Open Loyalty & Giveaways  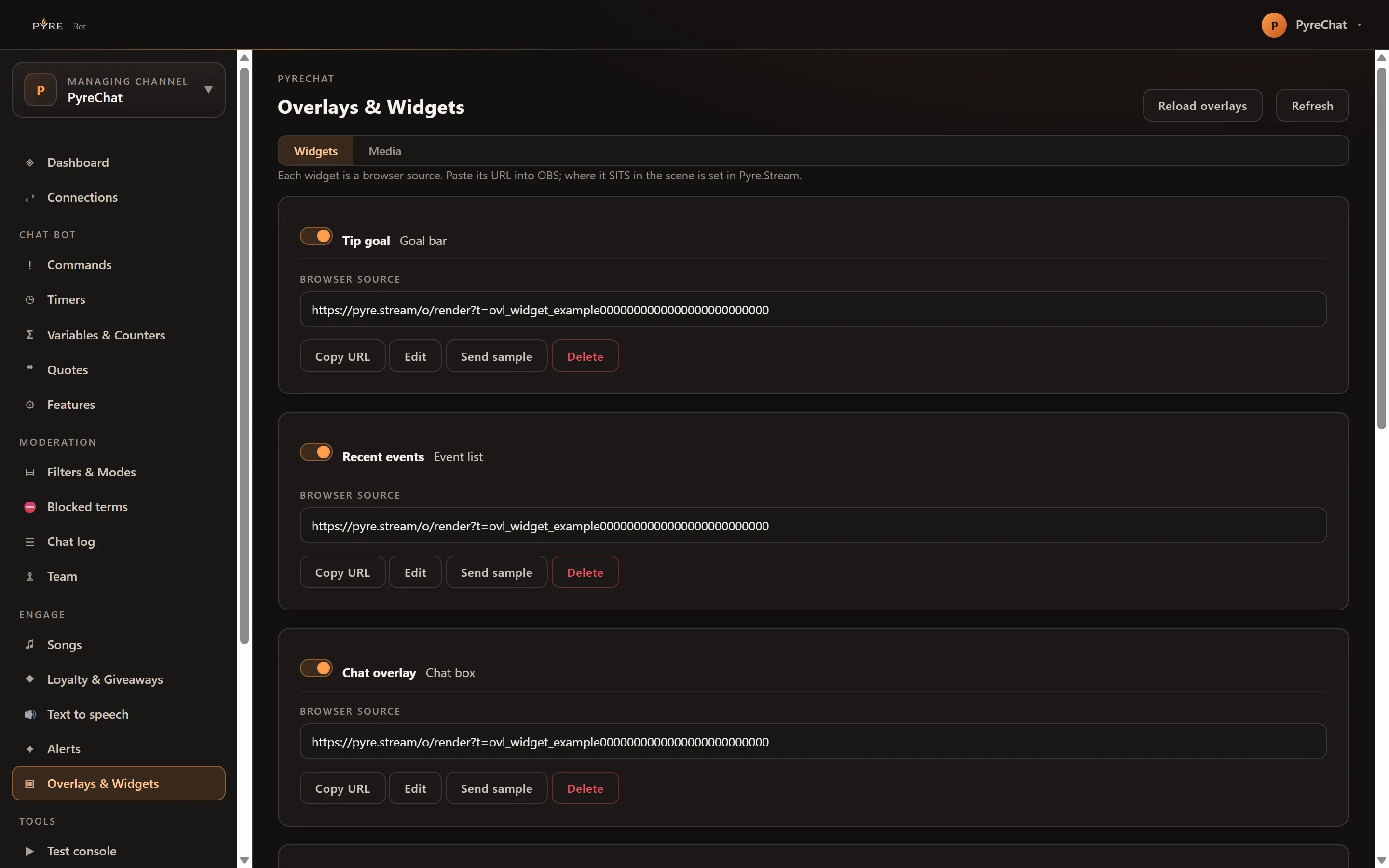pyautogui.click(x=118, y=680)
